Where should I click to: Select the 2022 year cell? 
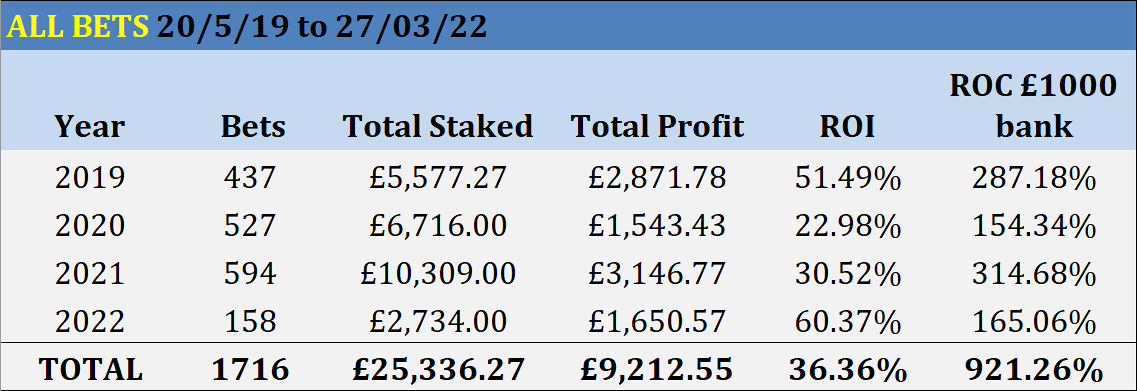(90, 321)
